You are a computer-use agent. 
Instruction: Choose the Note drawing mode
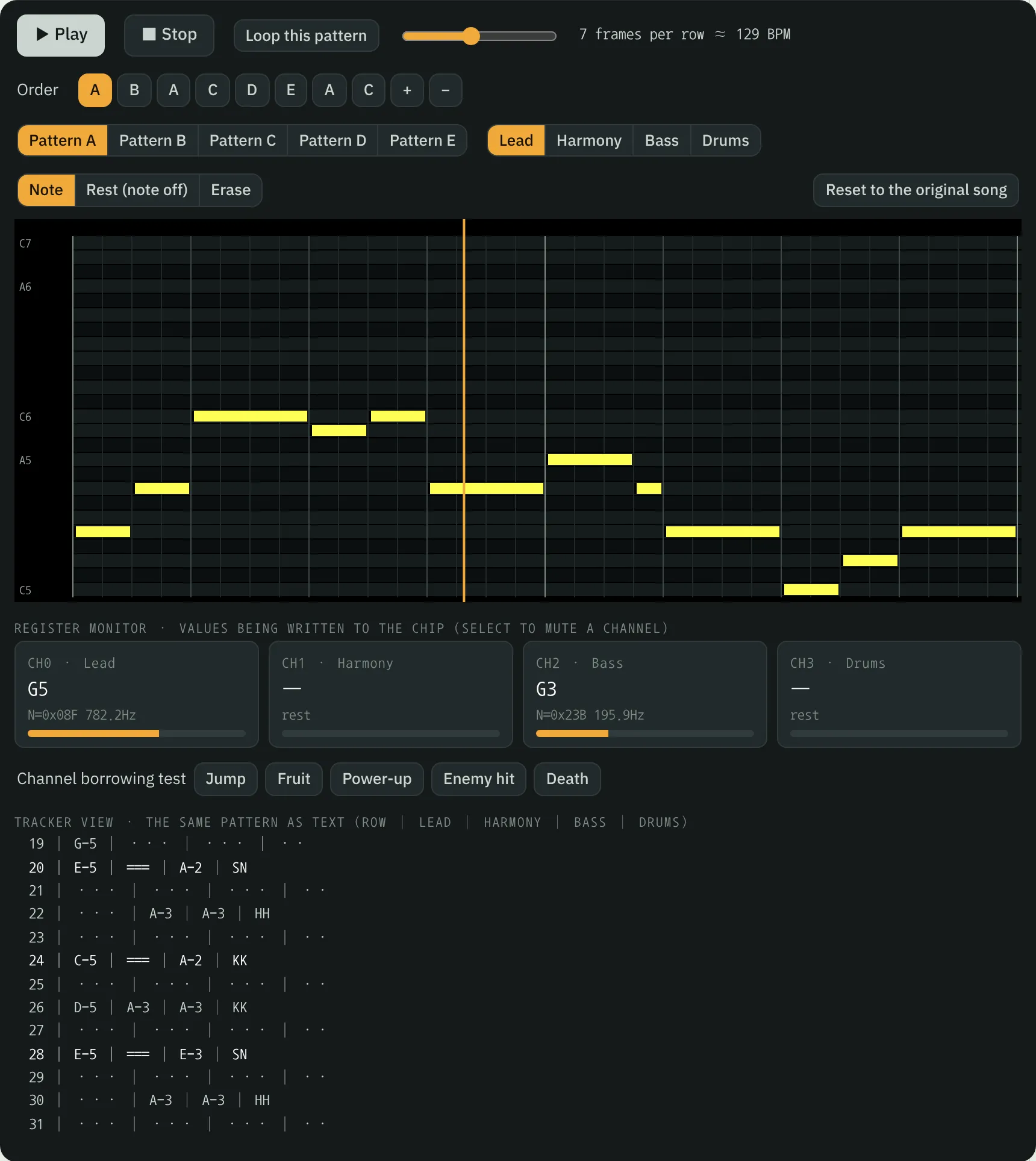tap(46, 190)
